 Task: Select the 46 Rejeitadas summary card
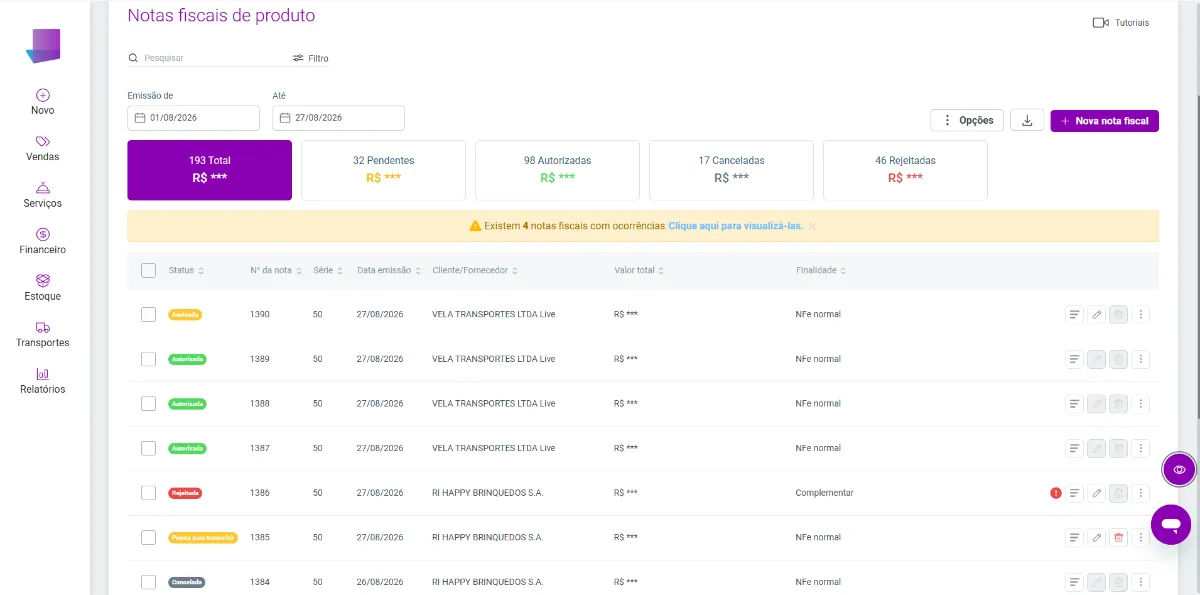click(905, 170)
